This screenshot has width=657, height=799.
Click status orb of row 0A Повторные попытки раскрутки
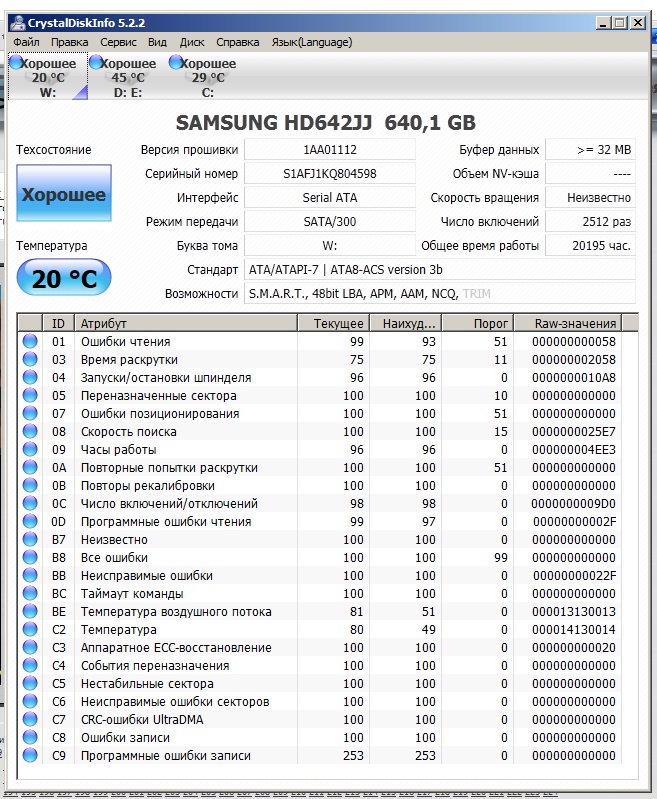click(30, 467)
